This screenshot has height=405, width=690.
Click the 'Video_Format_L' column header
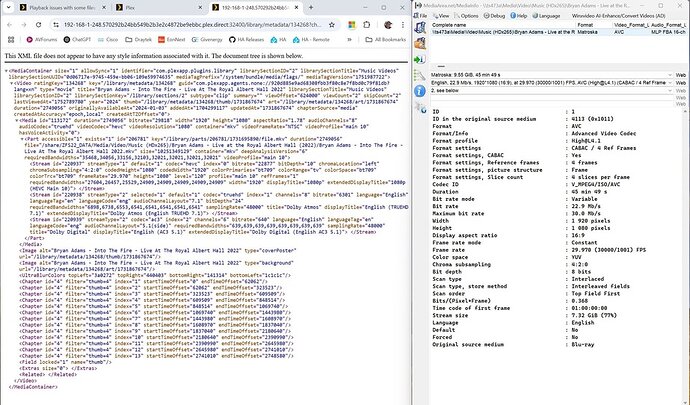pyautogui.click(x=631, y=25)
